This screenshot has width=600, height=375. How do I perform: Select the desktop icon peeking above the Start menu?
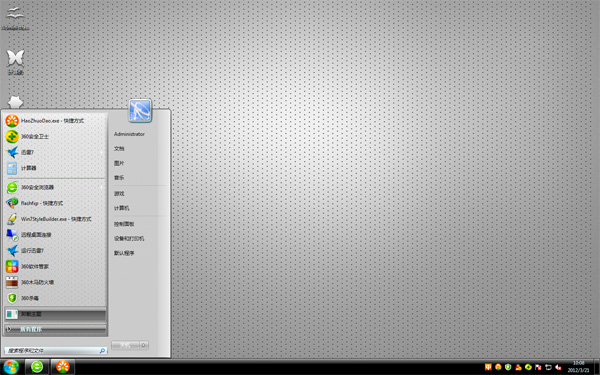coord(15,102)
